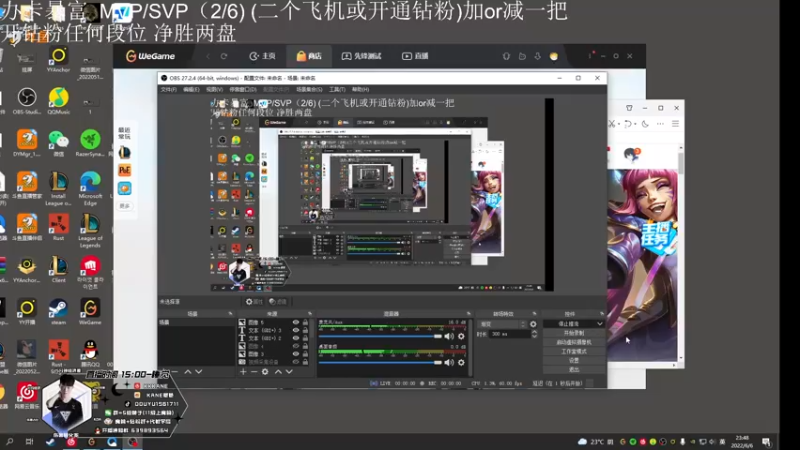The width and height of the screenshot is (800, 450).
Task: Select Microsoft Edge desktop icon
Action: [x=90, y=189]
